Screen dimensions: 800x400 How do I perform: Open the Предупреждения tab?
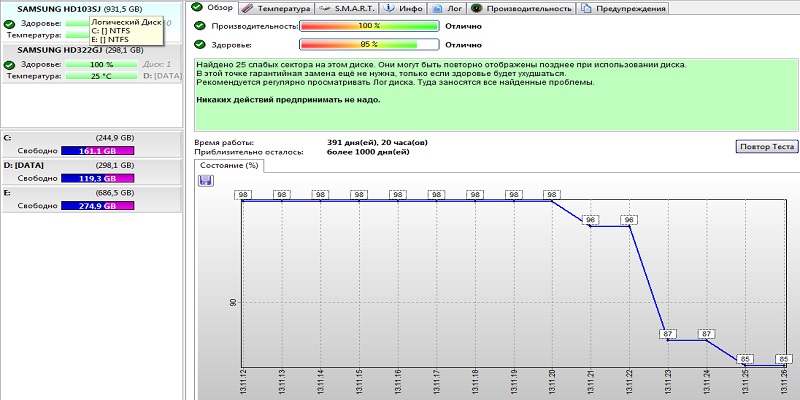(x=623, y=9)
